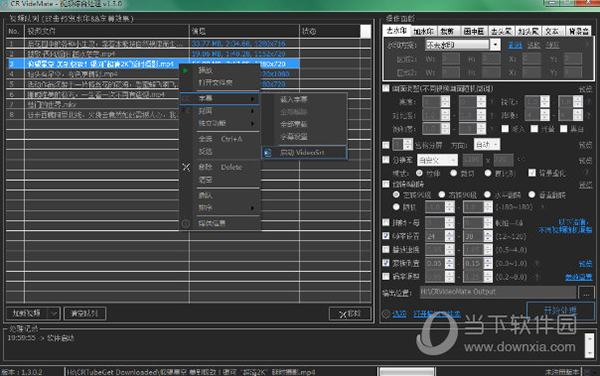Expand the cover submenu below 字幕
Viewport: 600px width, 376px height.
tap(220, 111)
